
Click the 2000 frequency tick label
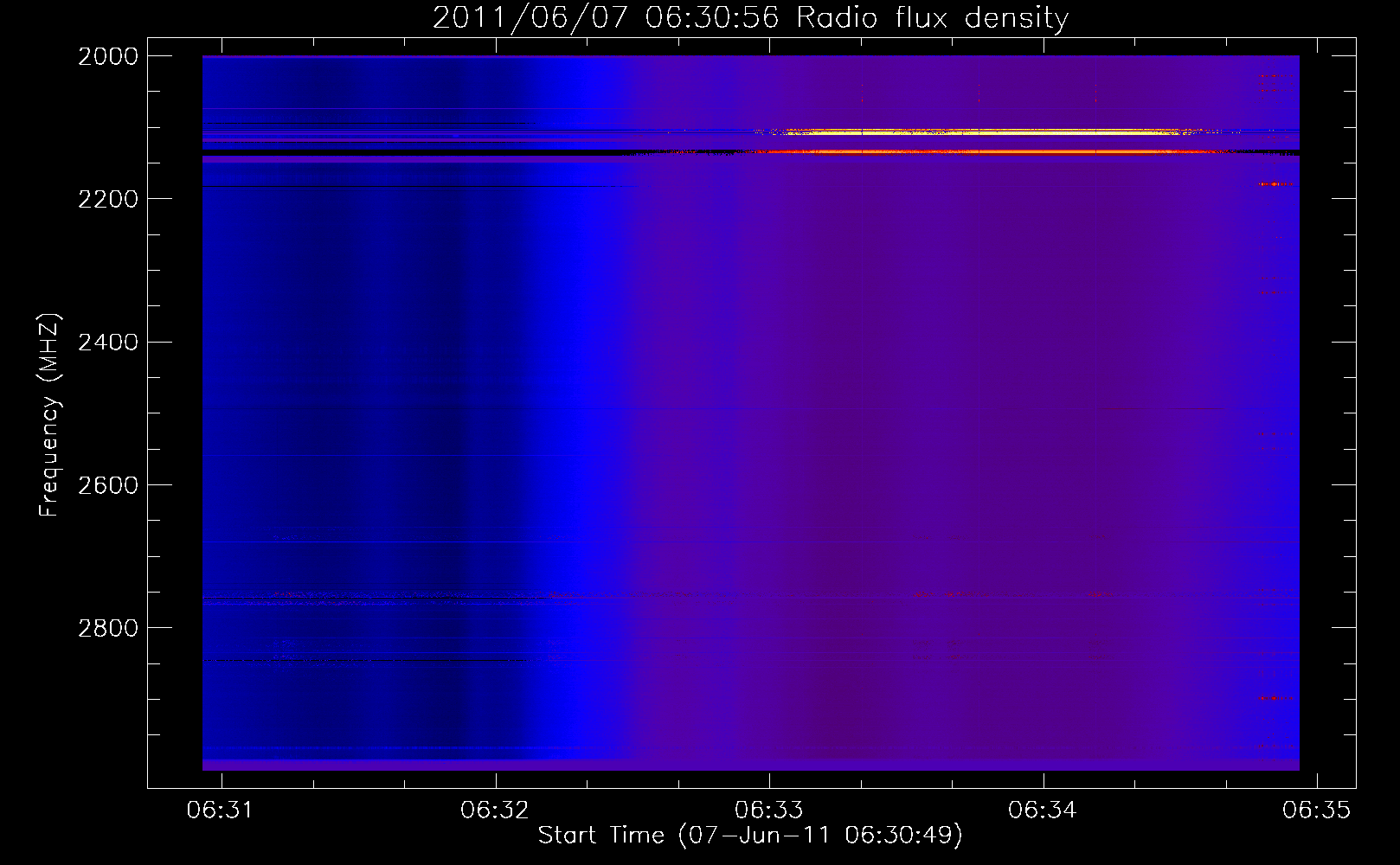tap(108, 56)
